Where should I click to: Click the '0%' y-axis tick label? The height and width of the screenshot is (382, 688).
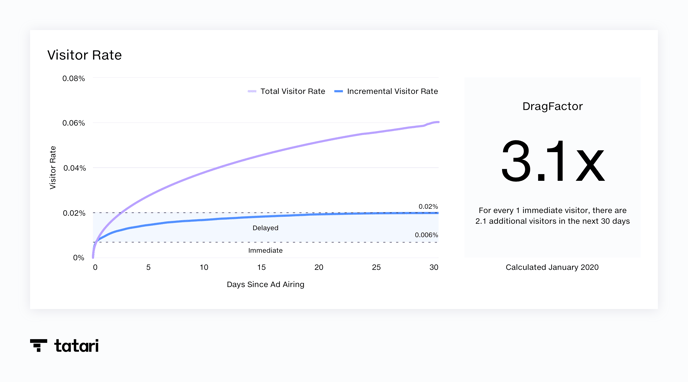[x=78, y=258]
